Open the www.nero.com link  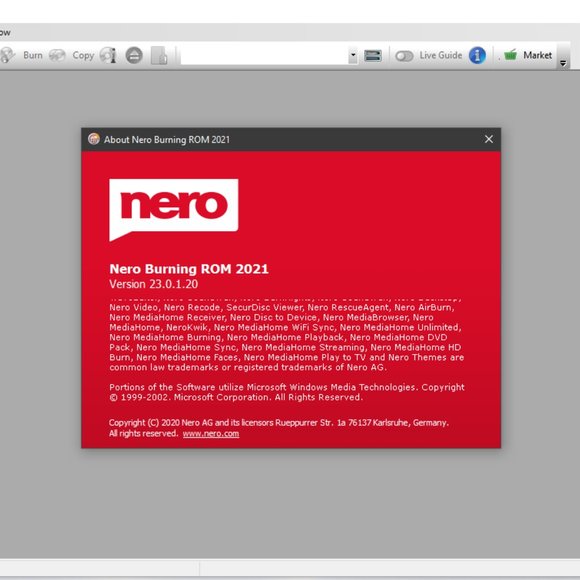click(x=211, y=434)
